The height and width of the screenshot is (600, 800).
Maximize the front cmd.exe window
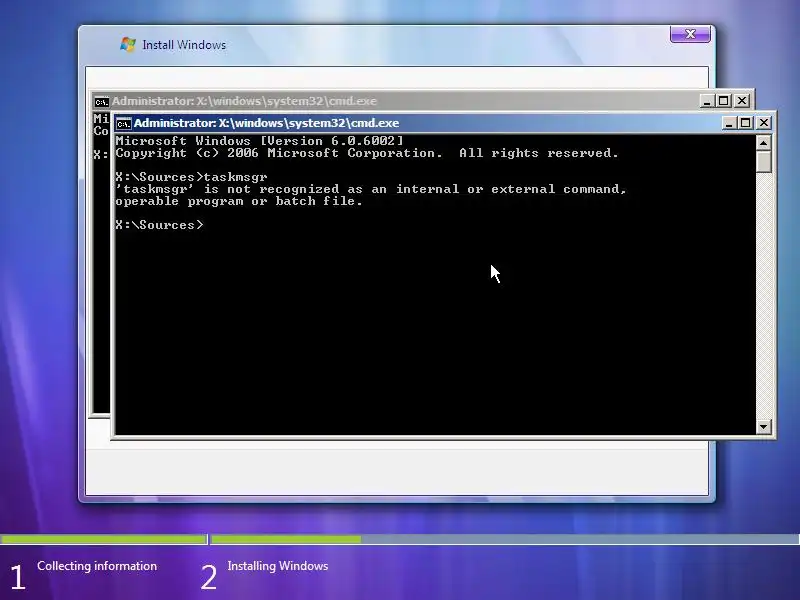coord(746,123)
